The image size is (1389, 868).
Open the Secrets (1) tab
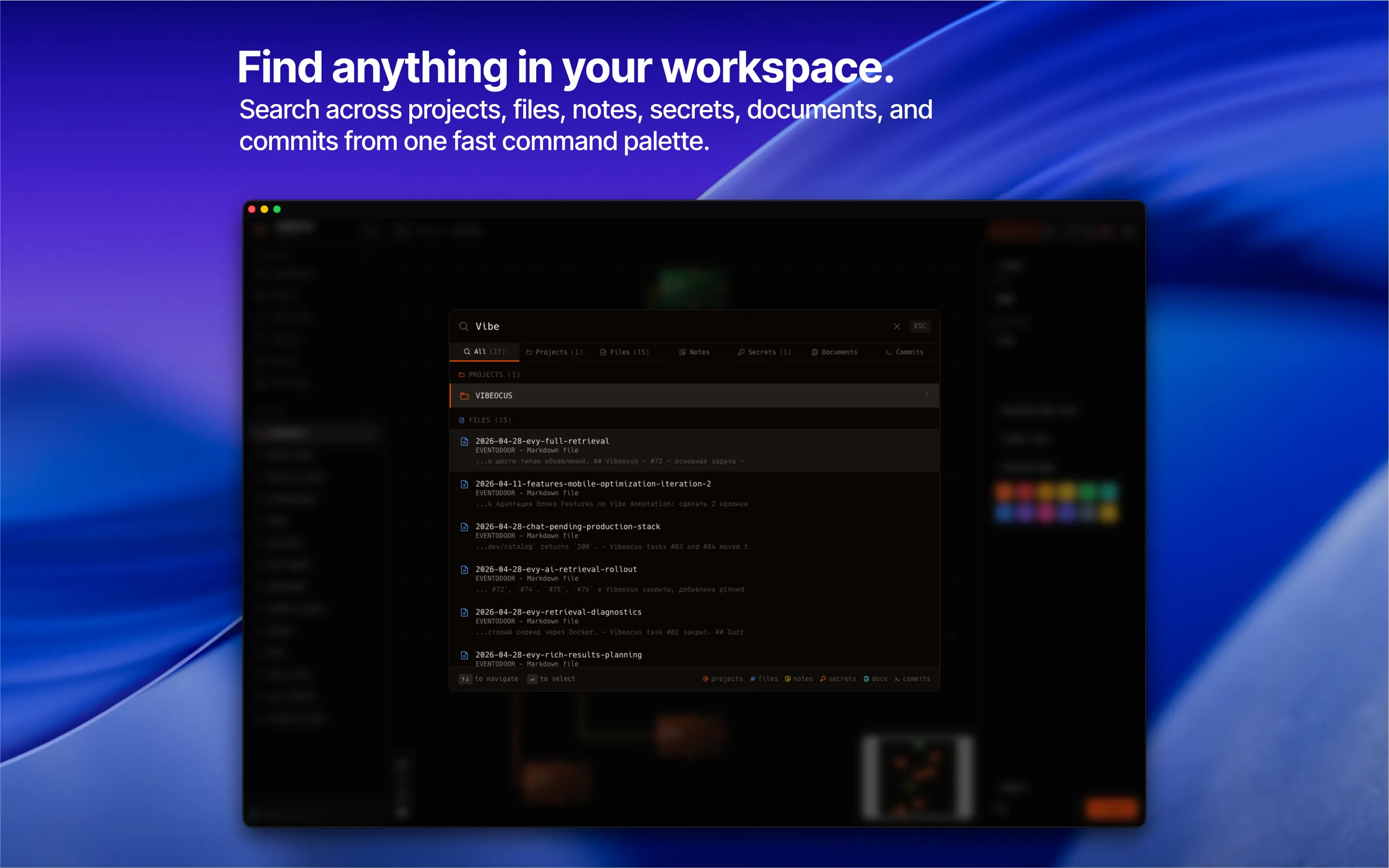point(764,352)
